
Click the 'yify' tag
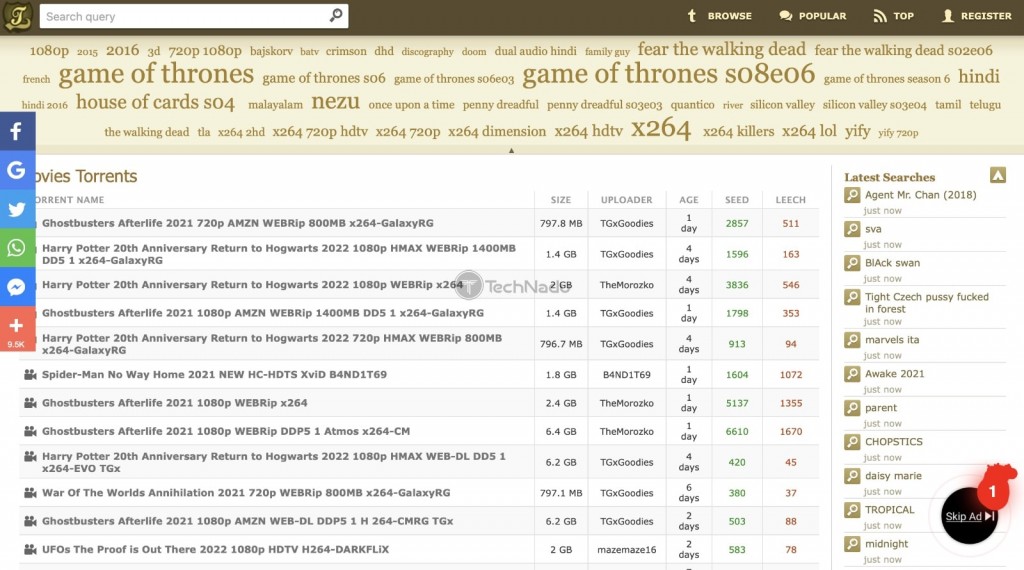857,131
